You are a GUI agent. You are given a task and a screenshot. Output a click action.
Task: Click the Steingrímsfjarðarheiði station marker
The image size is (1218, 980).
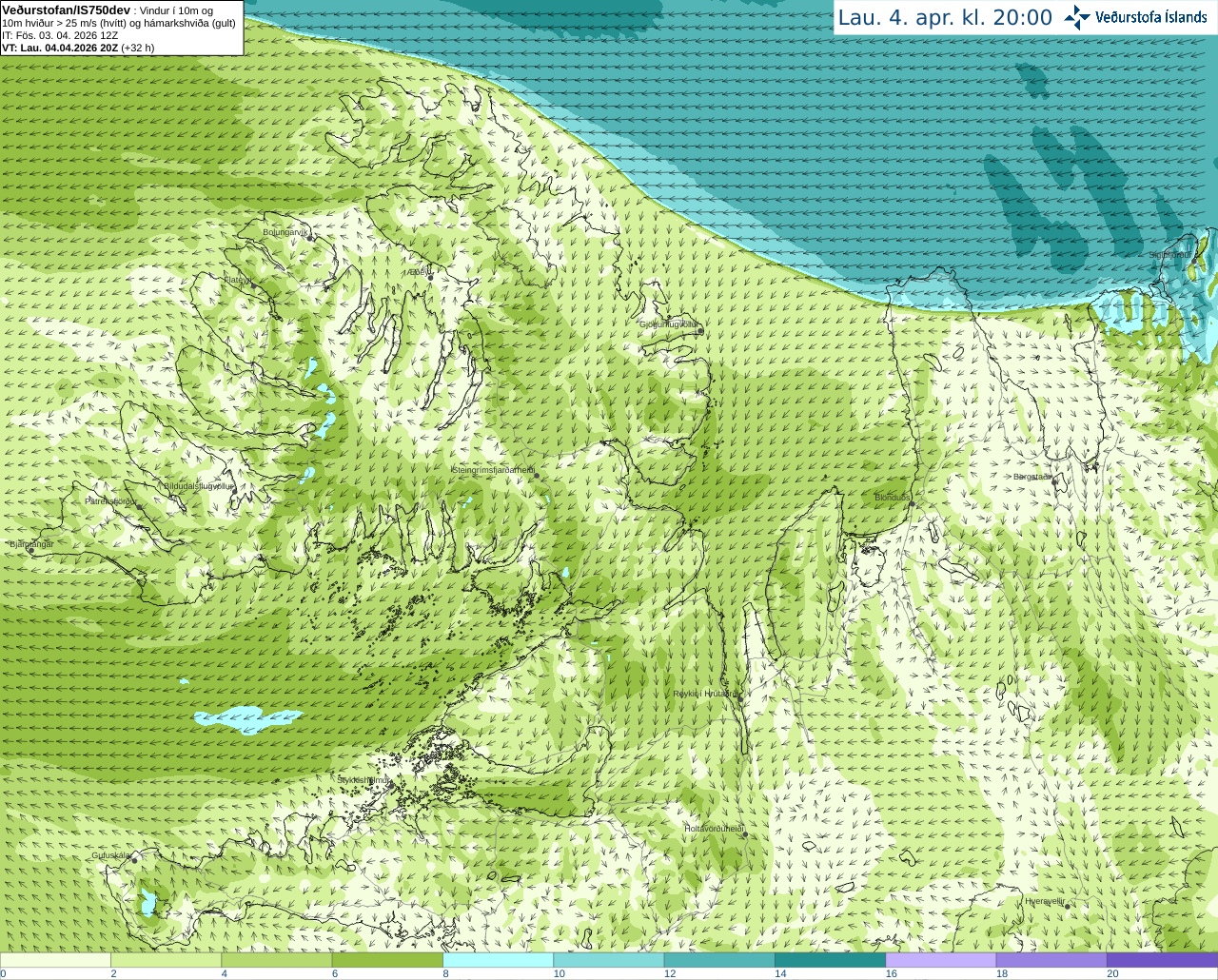pyautogui.click(x=536, y=474)
